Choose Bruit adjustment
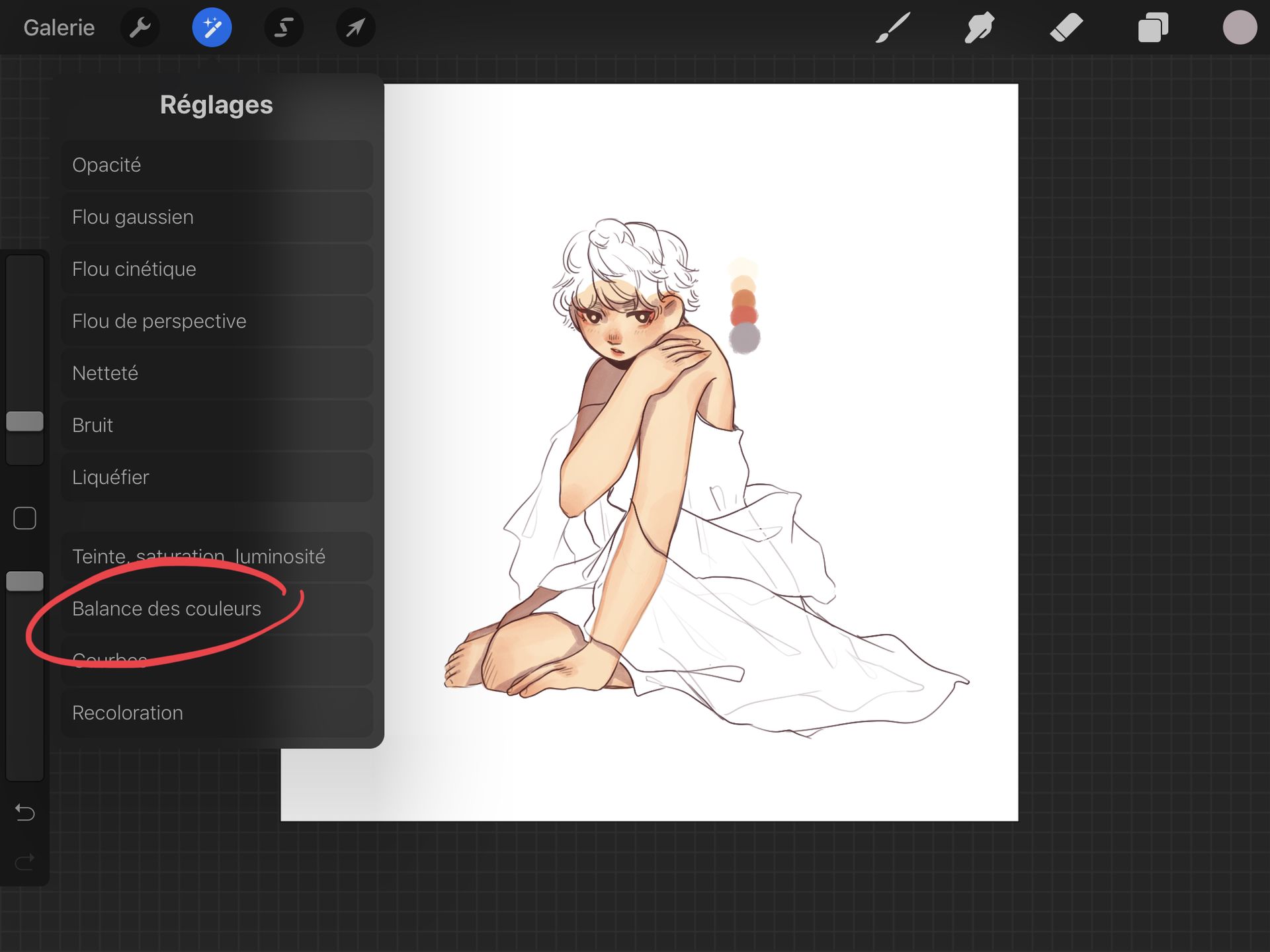Viewport: 1270px width, 952px height. click(x=217, y=425)
